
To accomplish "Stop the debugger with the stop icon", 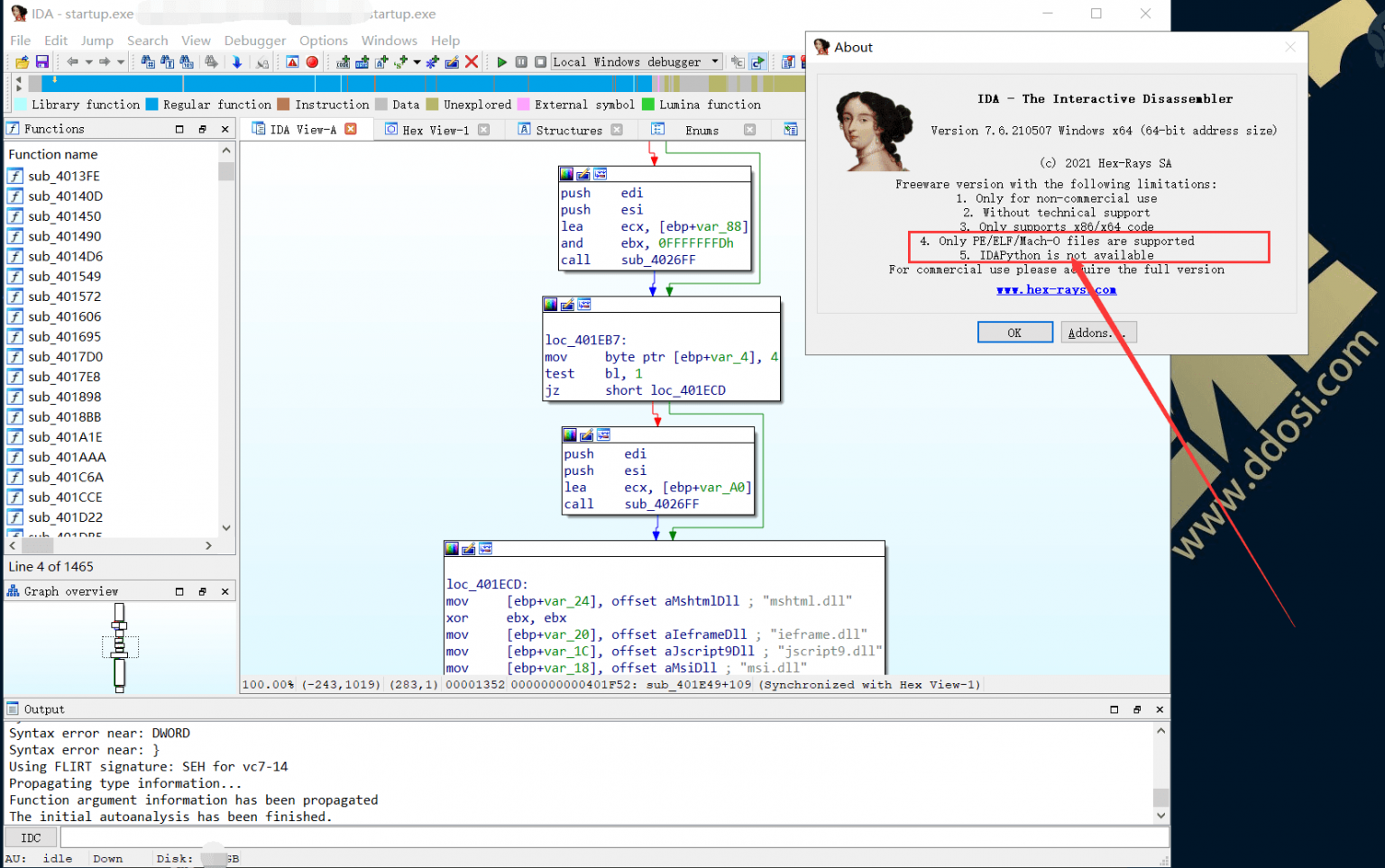I will 539,61.
